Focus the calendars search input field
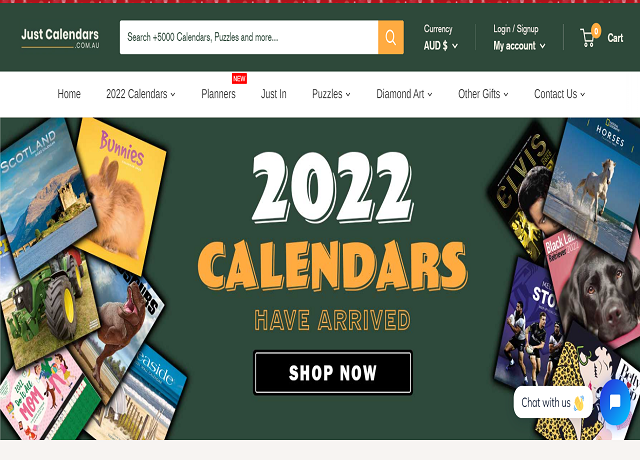The width and height of the screenshot is (640, 460). 249,37
